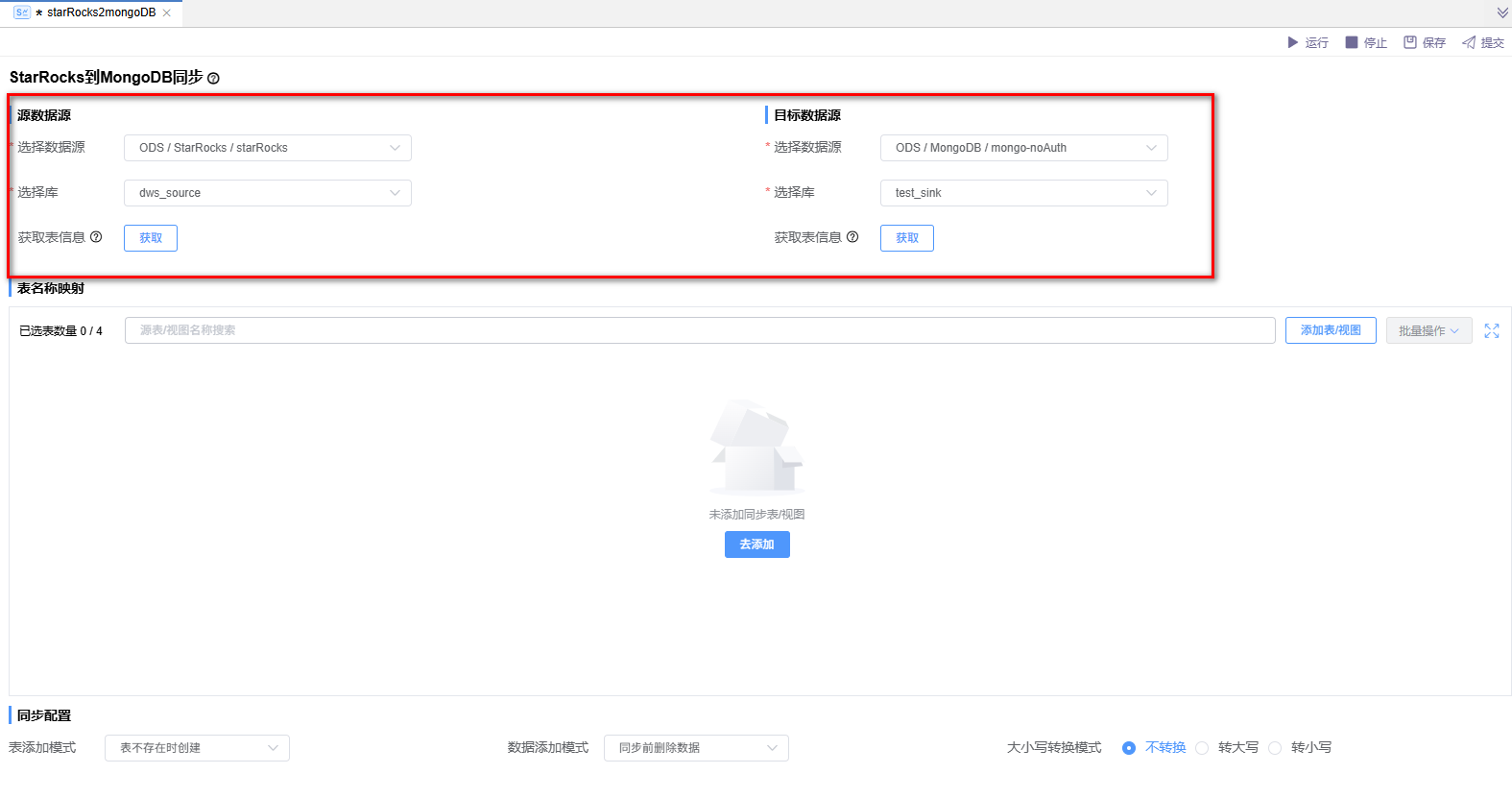This screenshot has height=798, width=1512.
Task: Select the 转小写 radio option
Action: [1275, 748]
